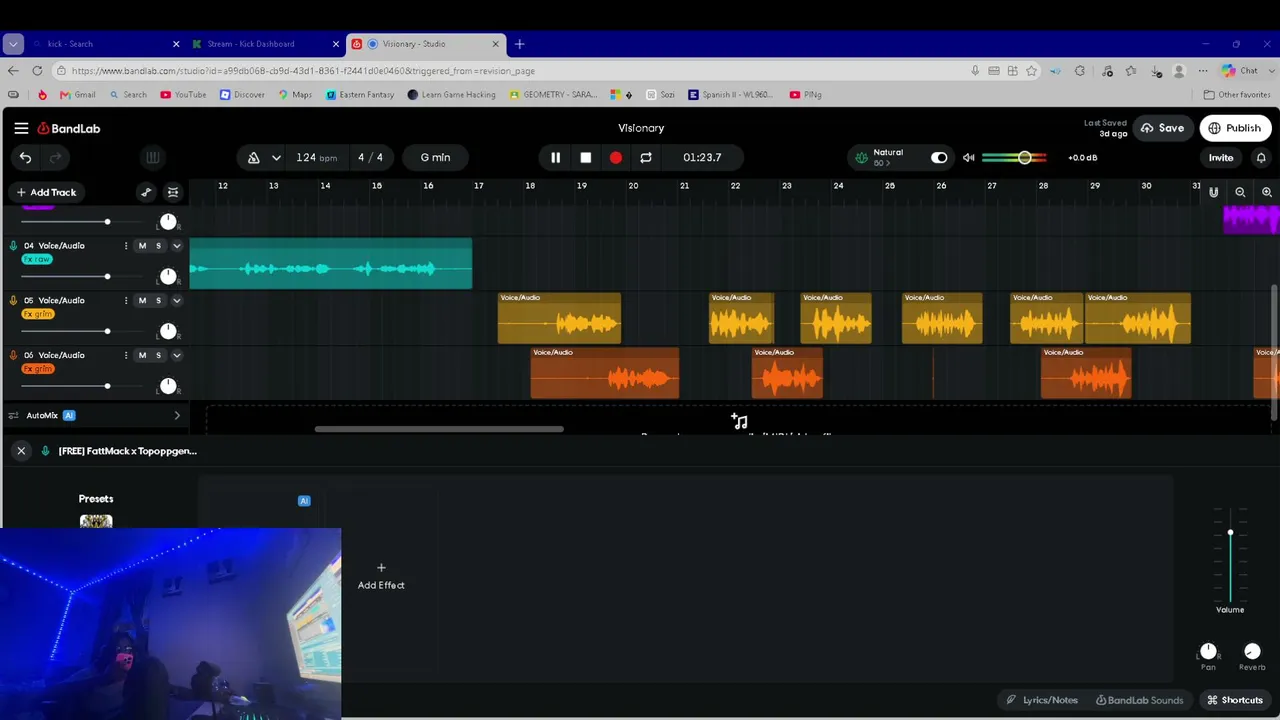Close the effects panel with the X
1280x720 pixels.
[x=21, y=451]
